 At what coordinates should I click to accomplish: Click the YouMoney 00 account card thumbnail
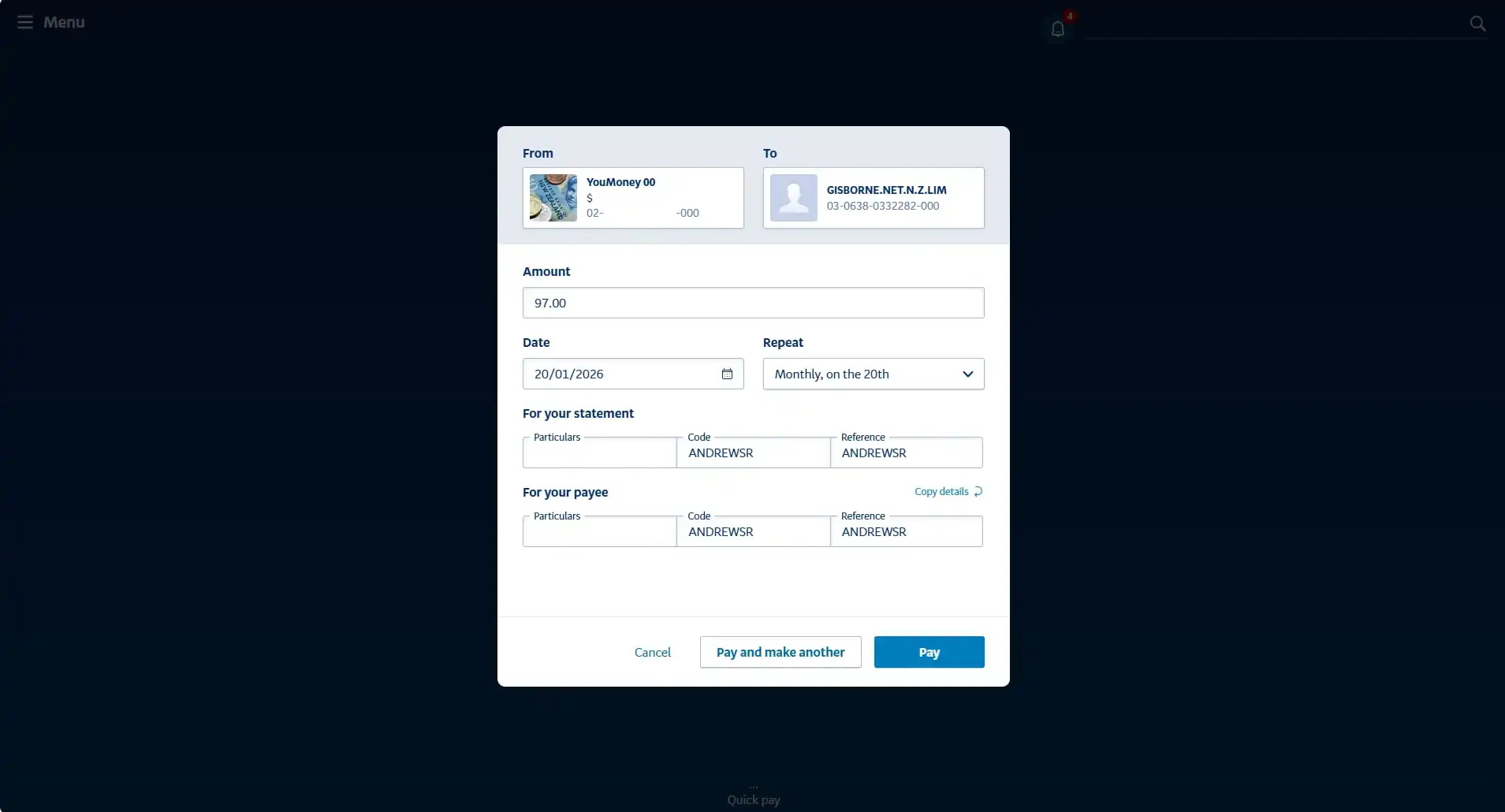[553, 198]
